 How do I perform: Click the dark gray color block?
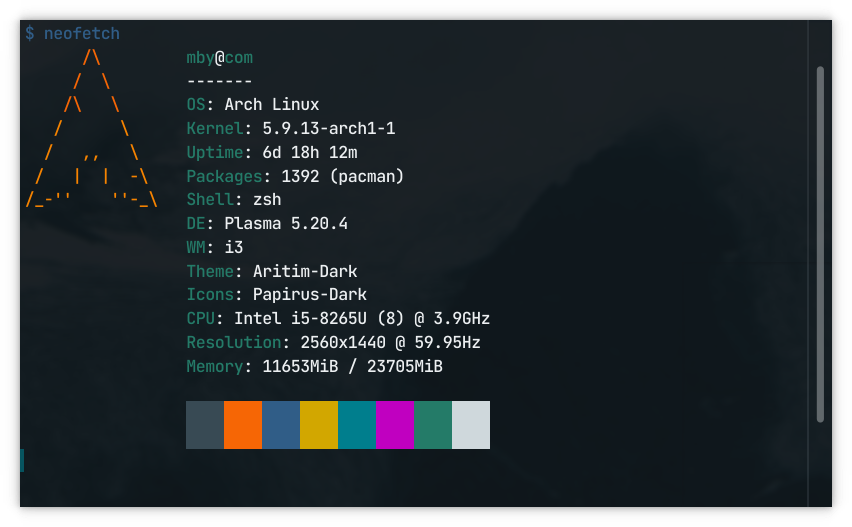[x=205, y=425]
